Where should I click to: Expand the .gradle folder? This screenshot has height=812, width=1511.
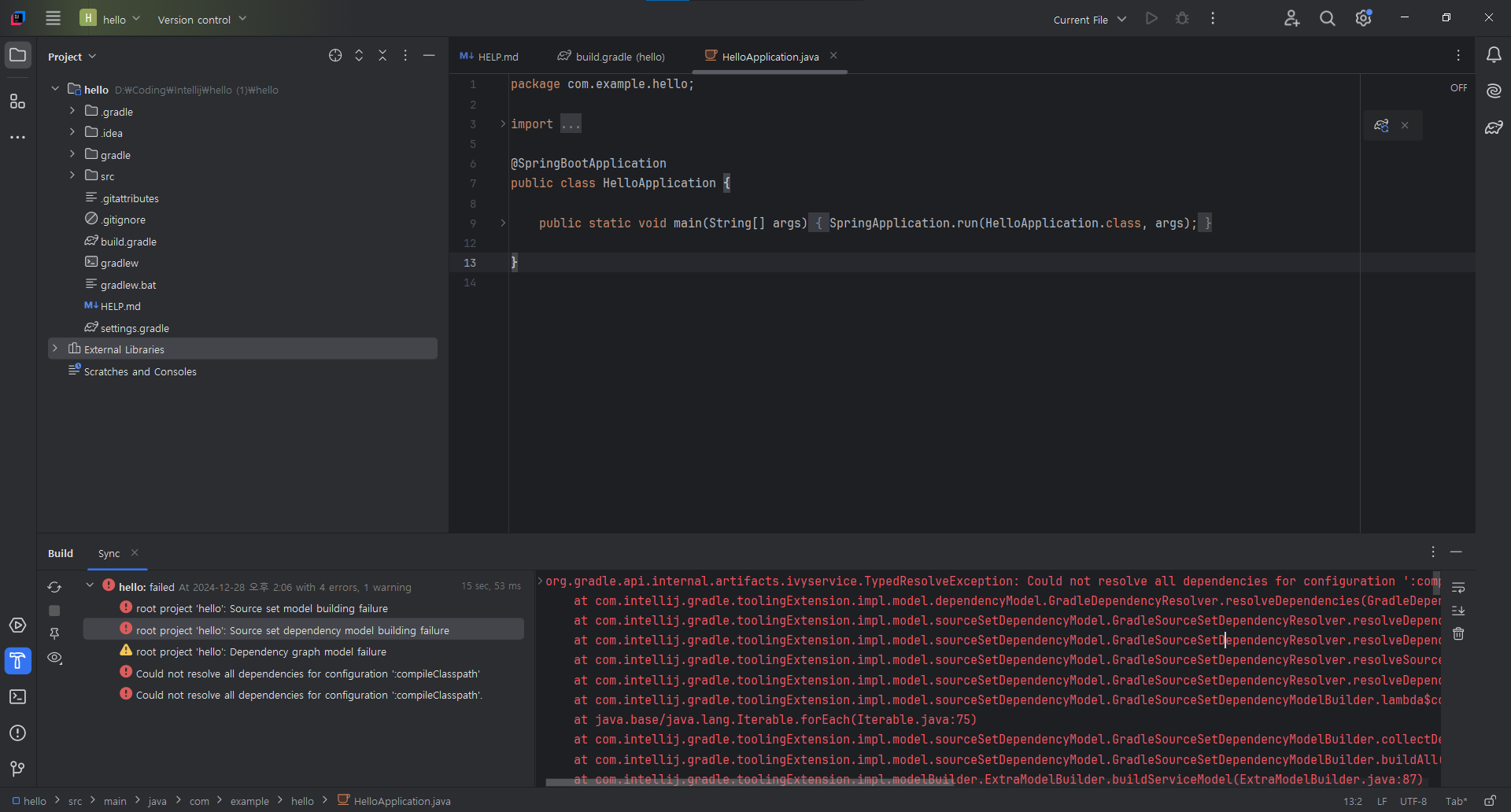tap(72, 111)
